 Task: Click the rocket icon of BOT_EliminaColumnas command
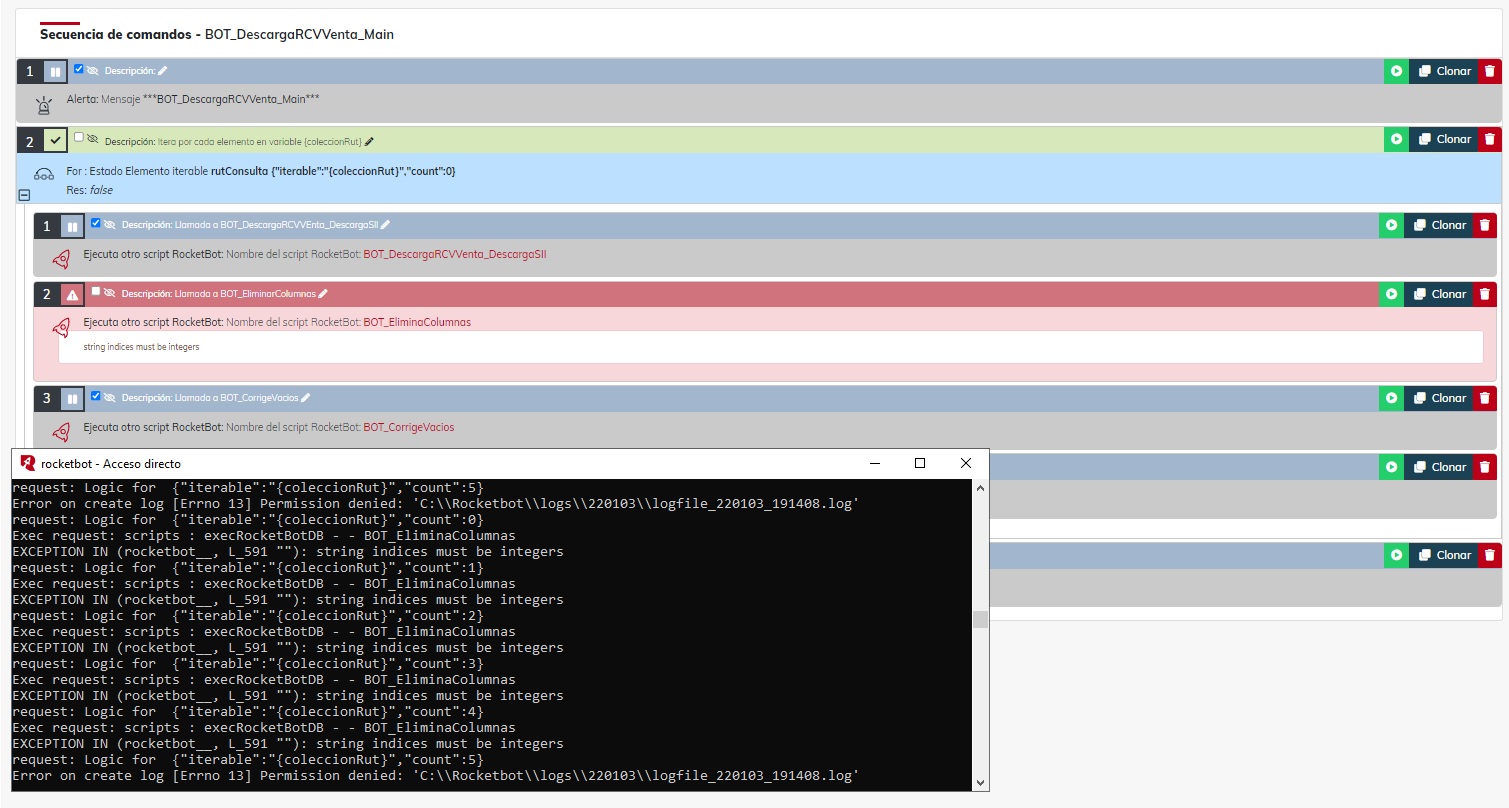click(x=61, y=327)
